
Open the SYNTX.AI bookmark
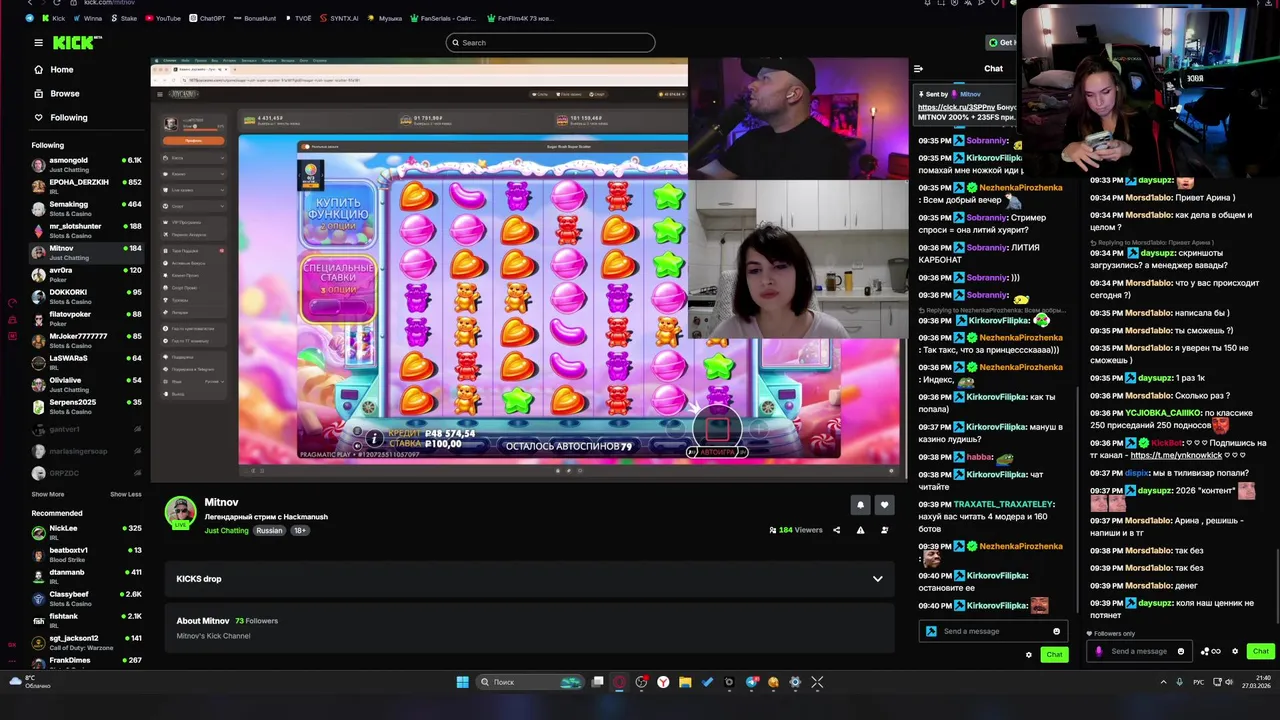pyautogui.click(x=338, y=18)
